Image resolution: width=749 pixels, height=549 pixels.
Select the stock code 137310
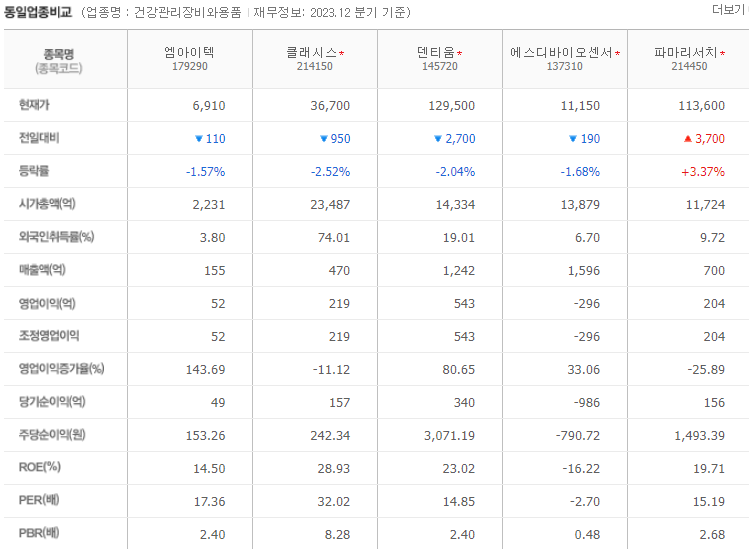[x=565, y=66]
